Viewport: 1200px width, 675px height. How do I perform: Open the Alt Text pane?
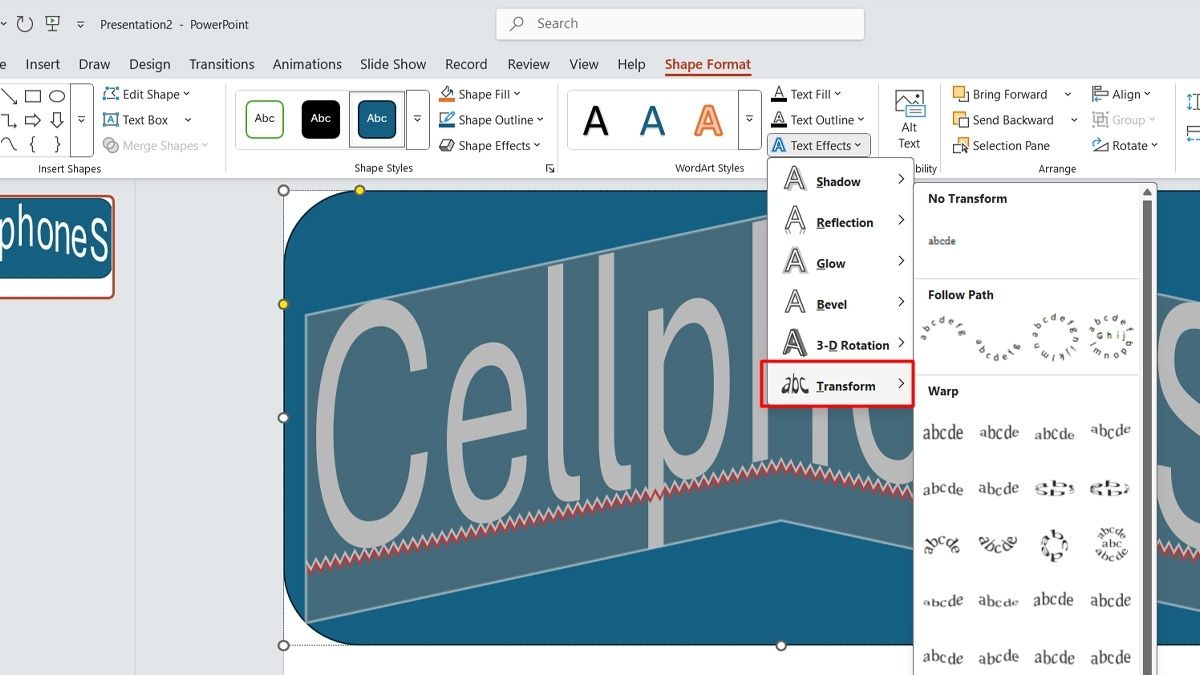pyautogui.click(x=909, y=120)
